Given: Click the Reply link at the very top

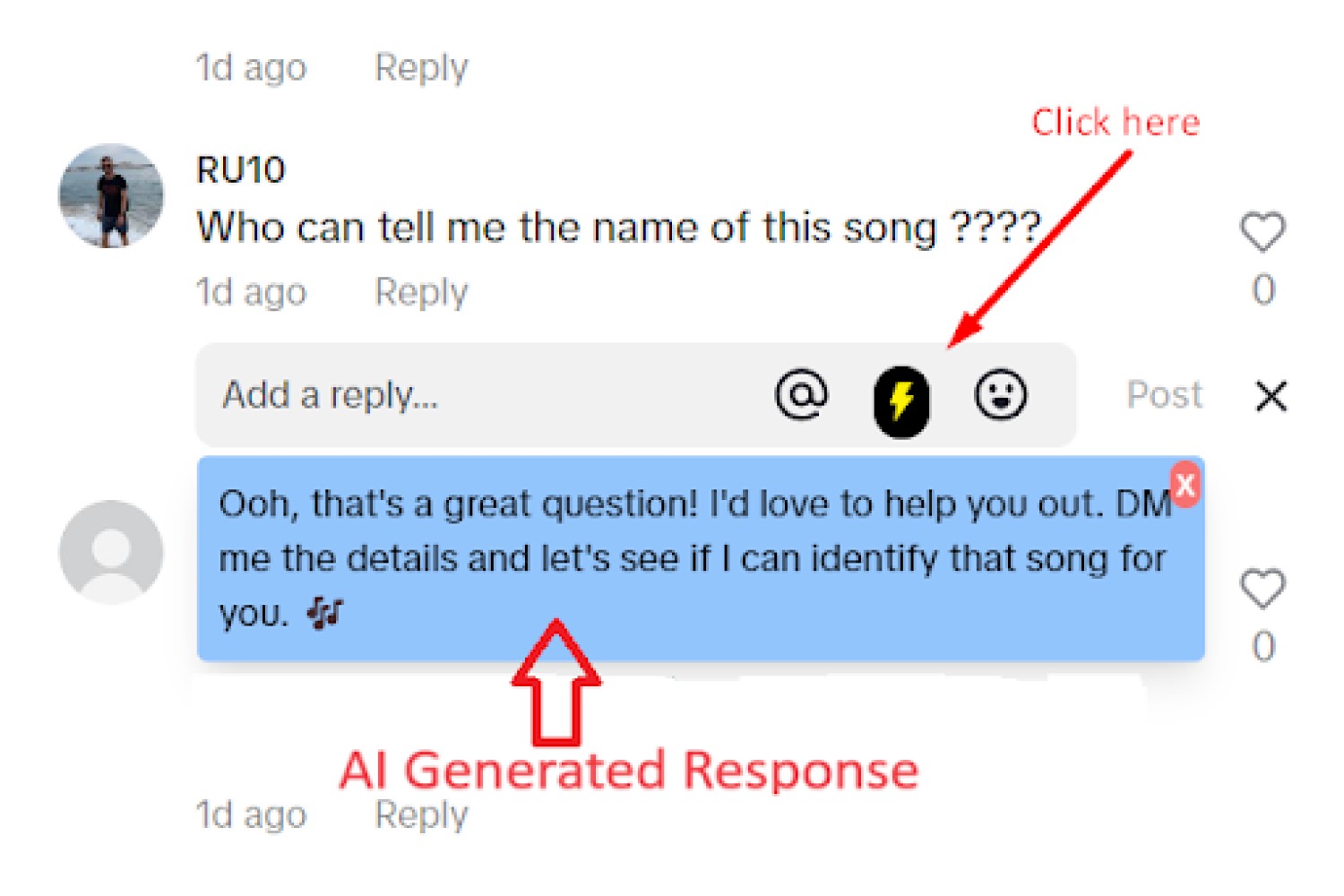Looking at the screenshot, I should (421, 67).
